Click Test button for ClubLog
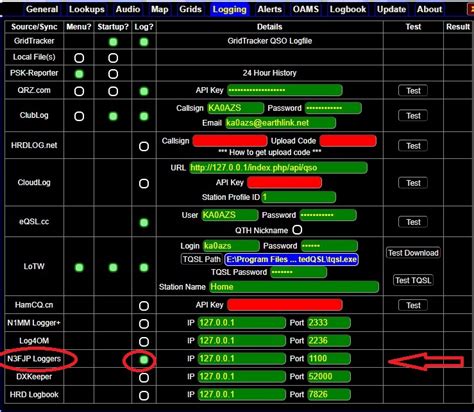Screen dimensions: 474x412 413,116
